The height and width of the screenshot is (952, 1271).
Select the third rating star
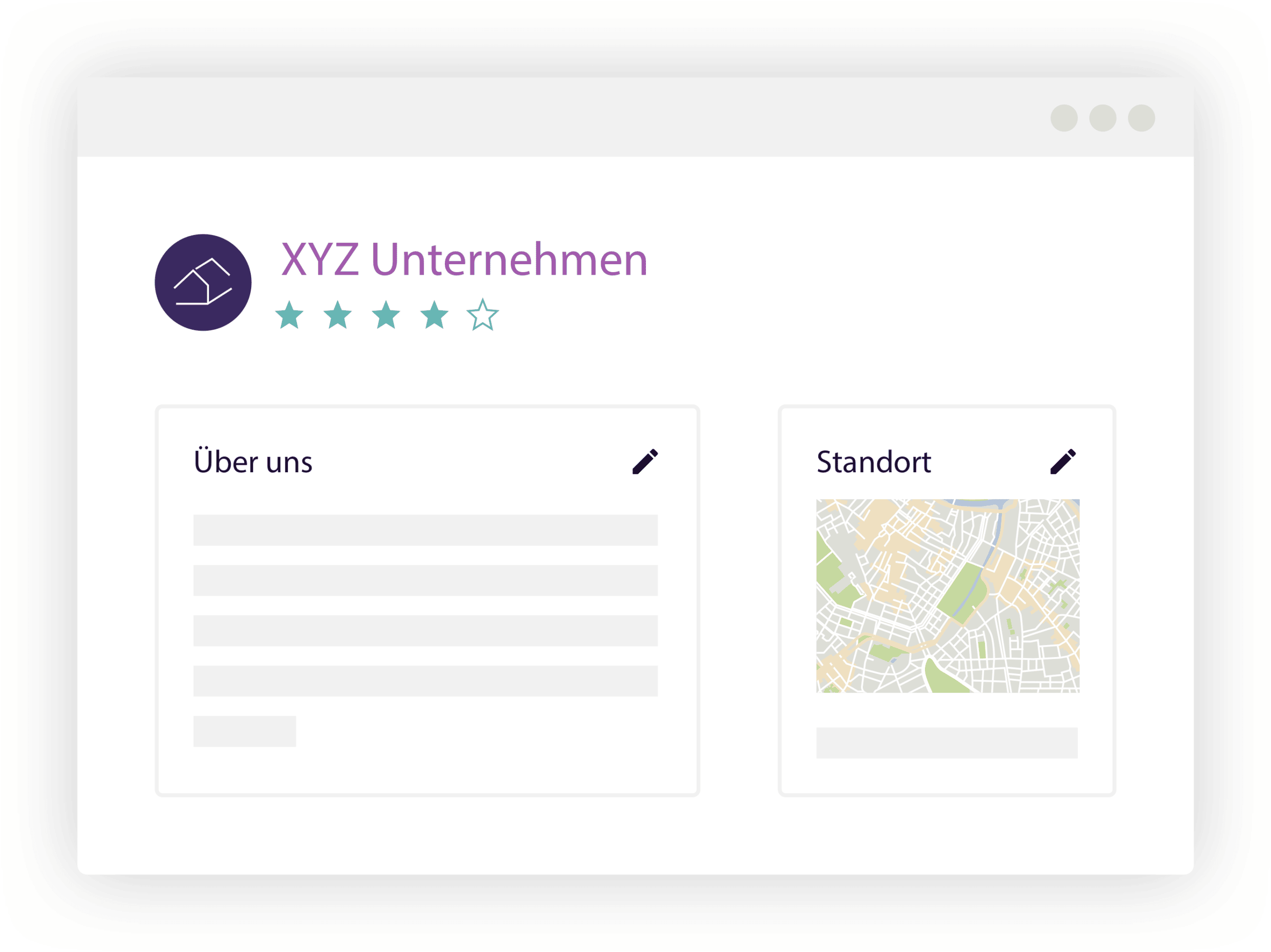pos(386,314)
